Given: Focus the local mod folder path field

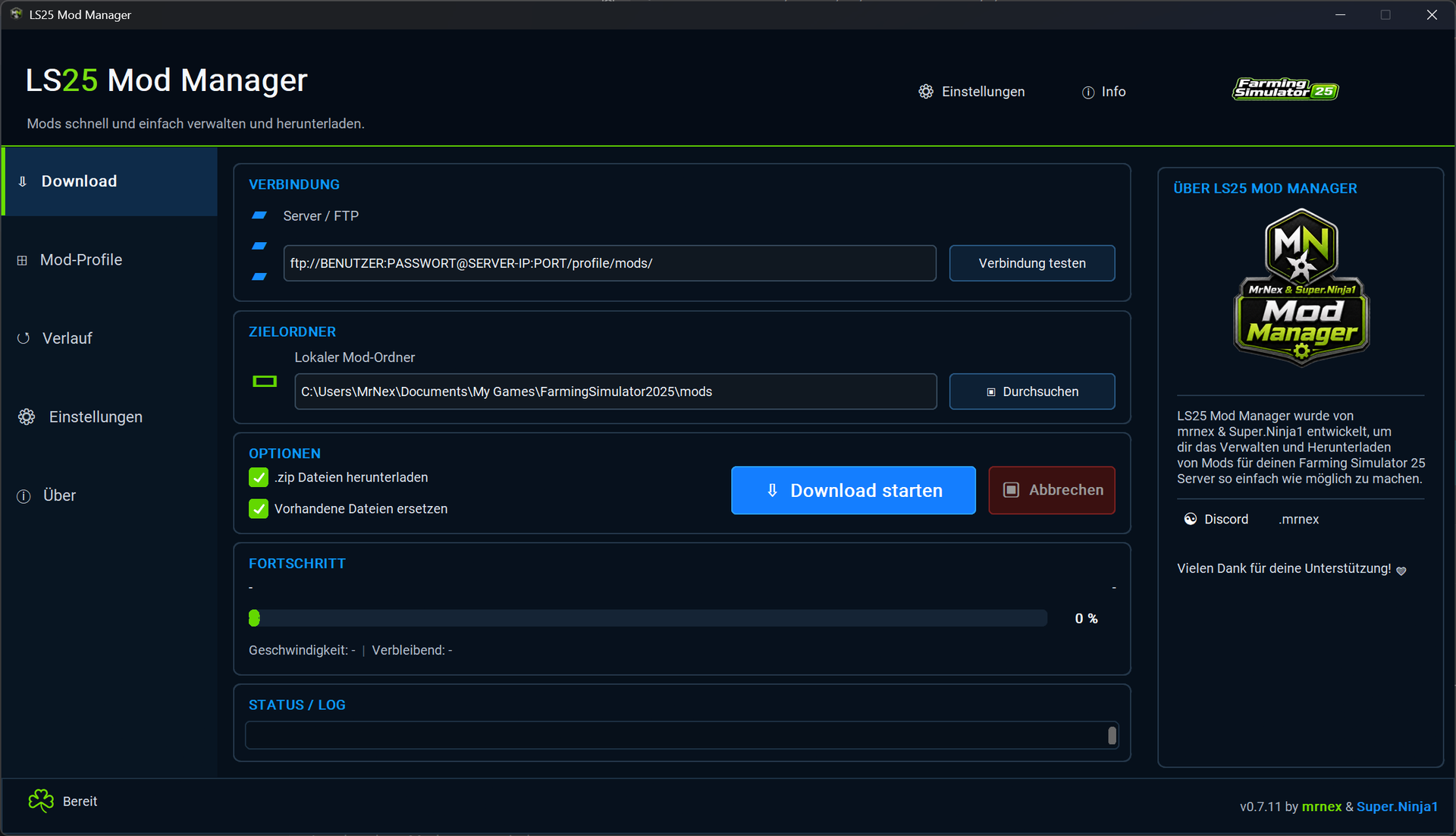Looking at the screenshot, I should coord(616,391).
